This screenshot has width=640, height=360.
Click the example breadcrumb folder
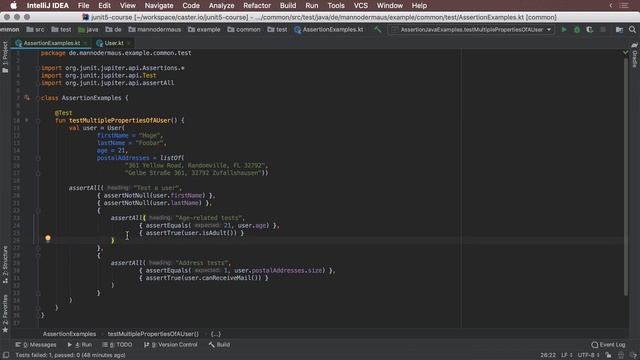pos(204,29)
